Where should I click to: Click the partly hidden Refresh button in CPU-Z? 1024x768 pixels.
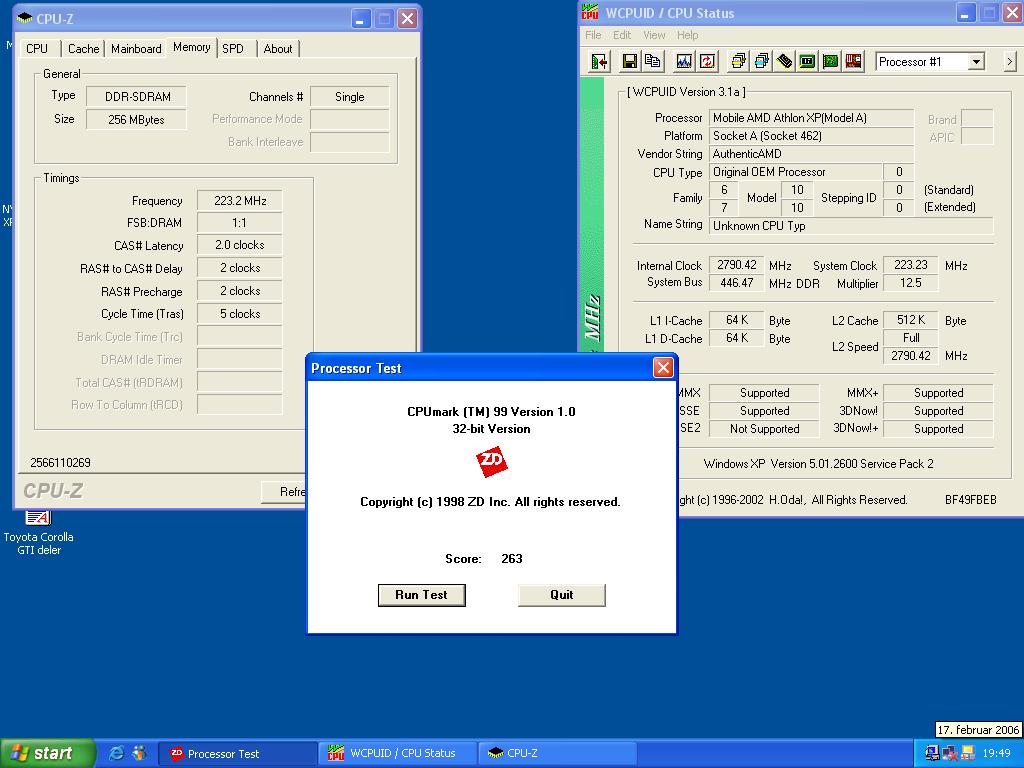[x=284, y=492]
